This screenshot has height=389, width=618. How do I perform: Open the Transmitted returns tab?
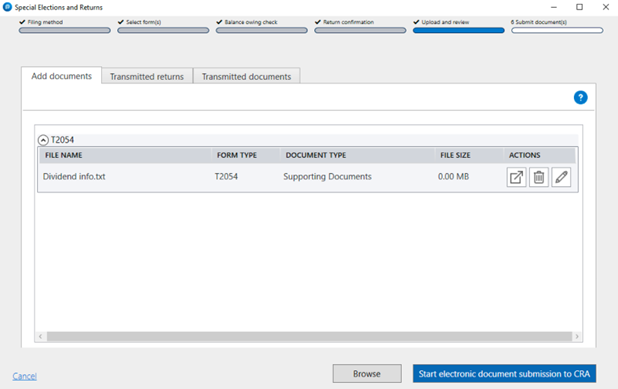(x=147, y=76)
